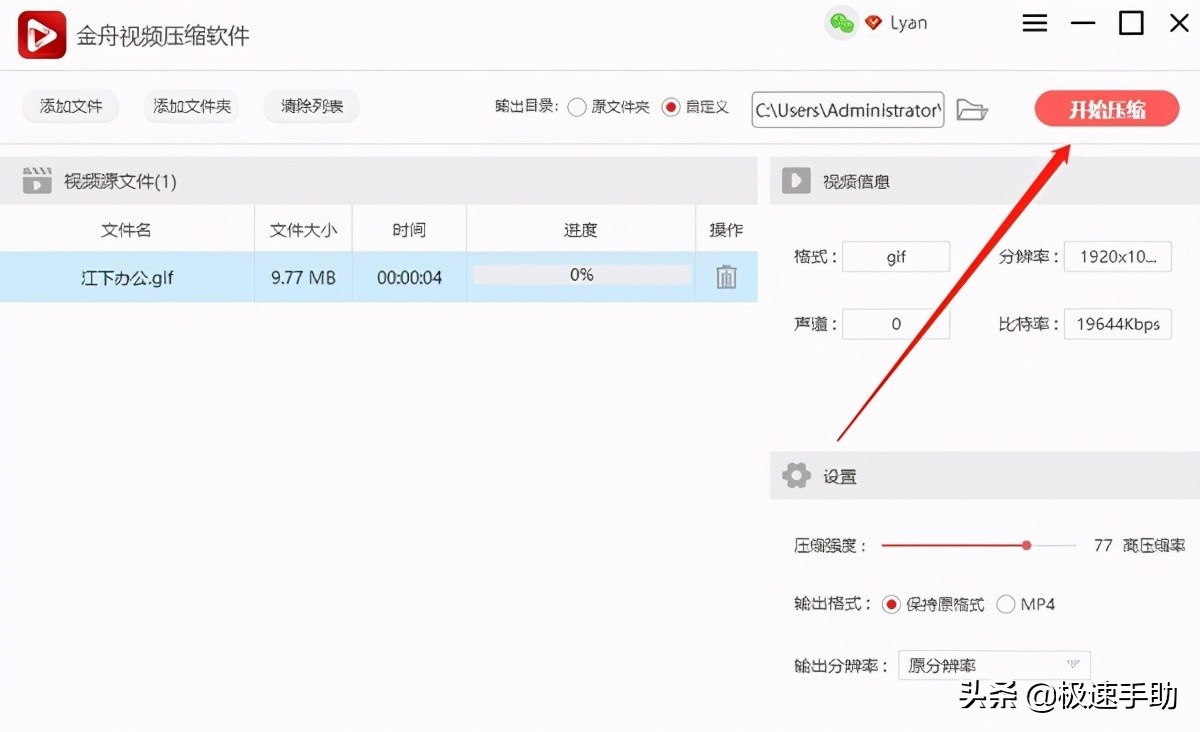Viewport: 1200px width, 732px height.
Task: Open the 原分辨率 output resolution dropdown
Action: (x=993, y=664)
